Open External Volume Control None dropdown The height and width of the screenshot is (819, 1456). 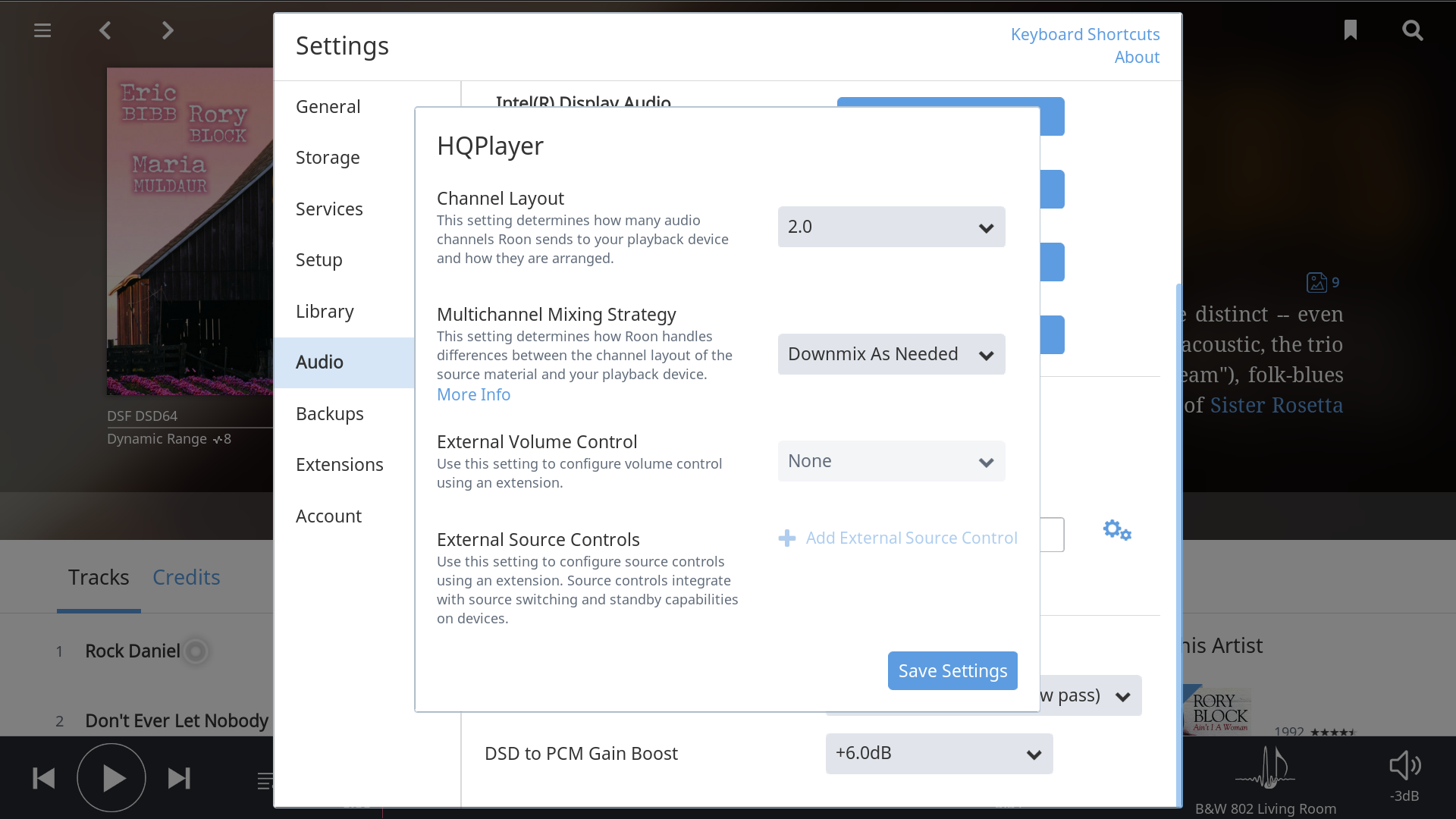pos(892,461)
